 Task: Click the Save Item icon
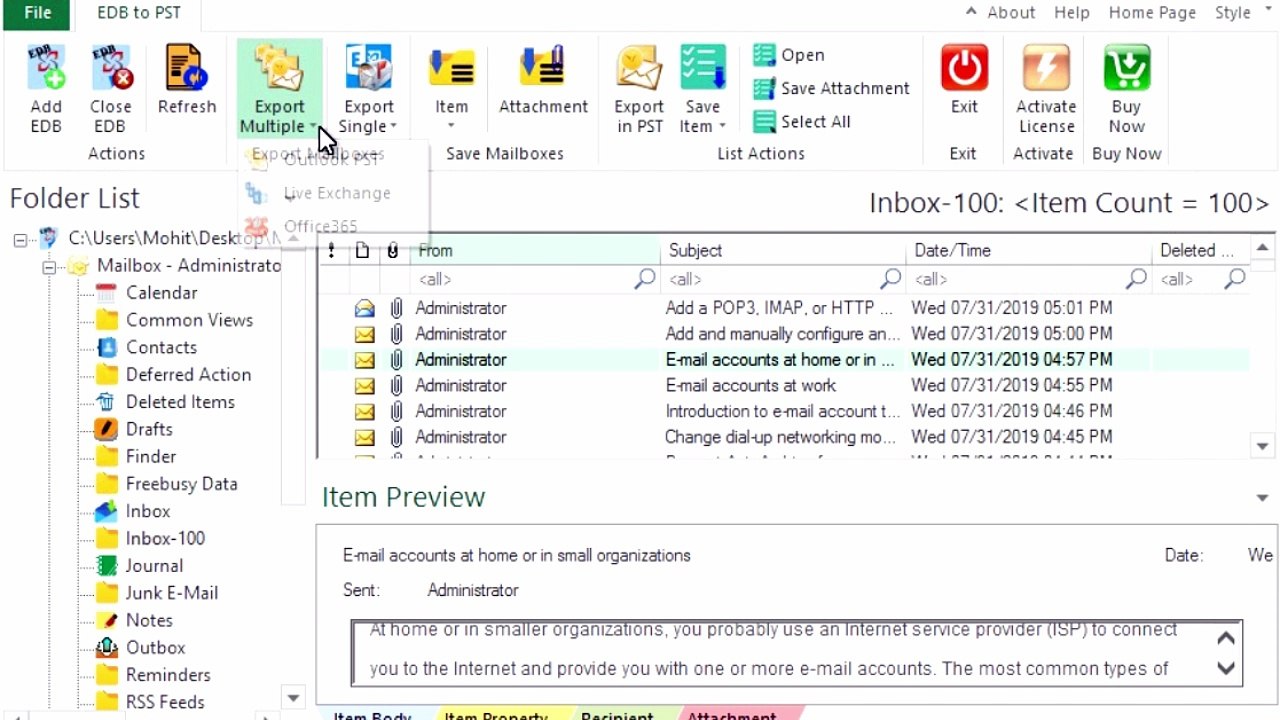(x=703, y=68)
